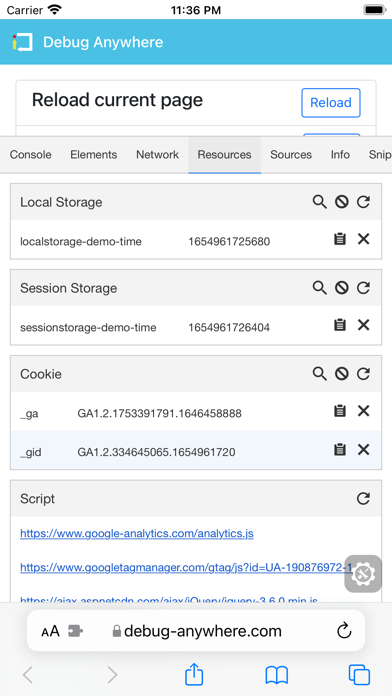The height and width of the screenshot is (696, 392).
Task: Clear Local Storage using ban icon
Action: click(341, 202)
